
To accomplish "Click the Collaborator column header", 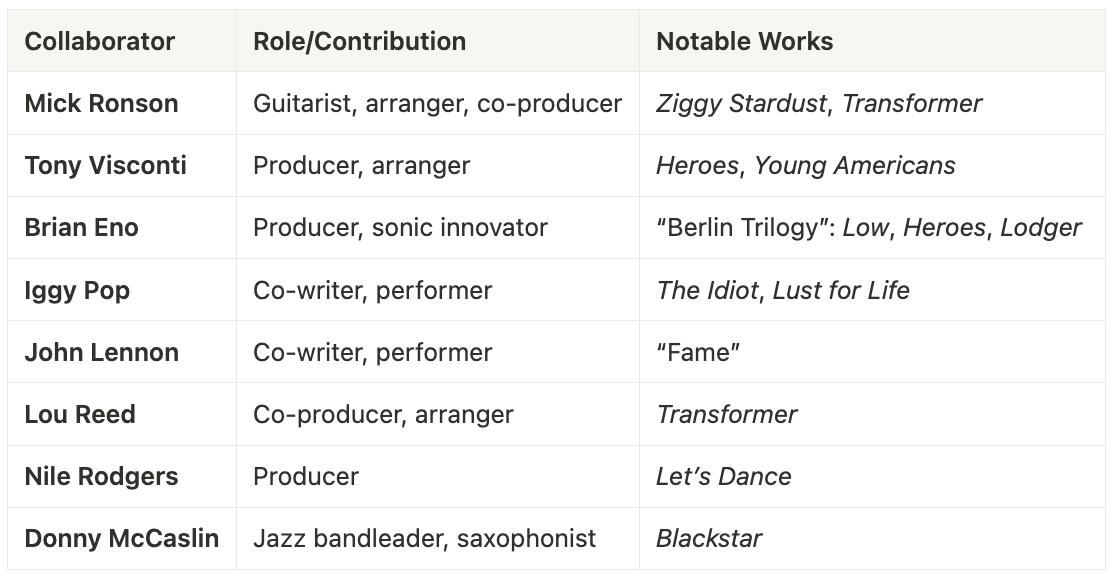I will (x=121, y=41).
